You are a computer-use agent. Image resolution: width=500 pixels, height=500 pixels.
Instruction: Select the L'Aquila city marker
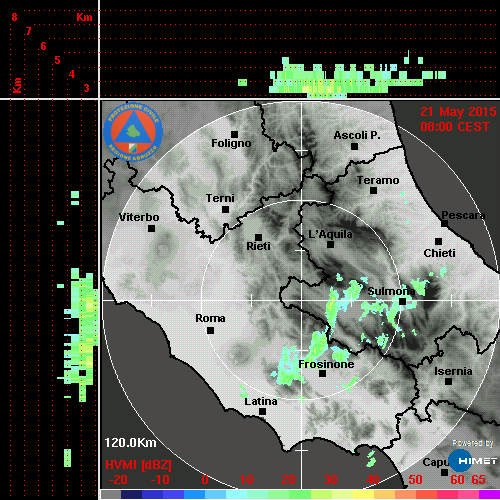(330, 245)
